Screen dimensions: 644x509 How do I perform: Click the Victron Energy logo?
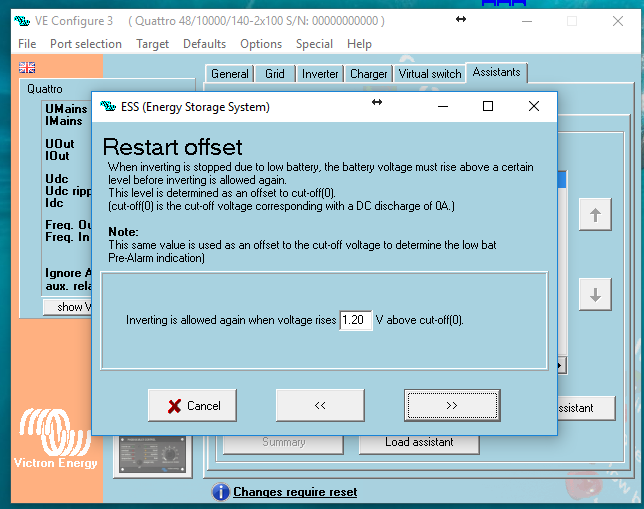pos(55,438)
